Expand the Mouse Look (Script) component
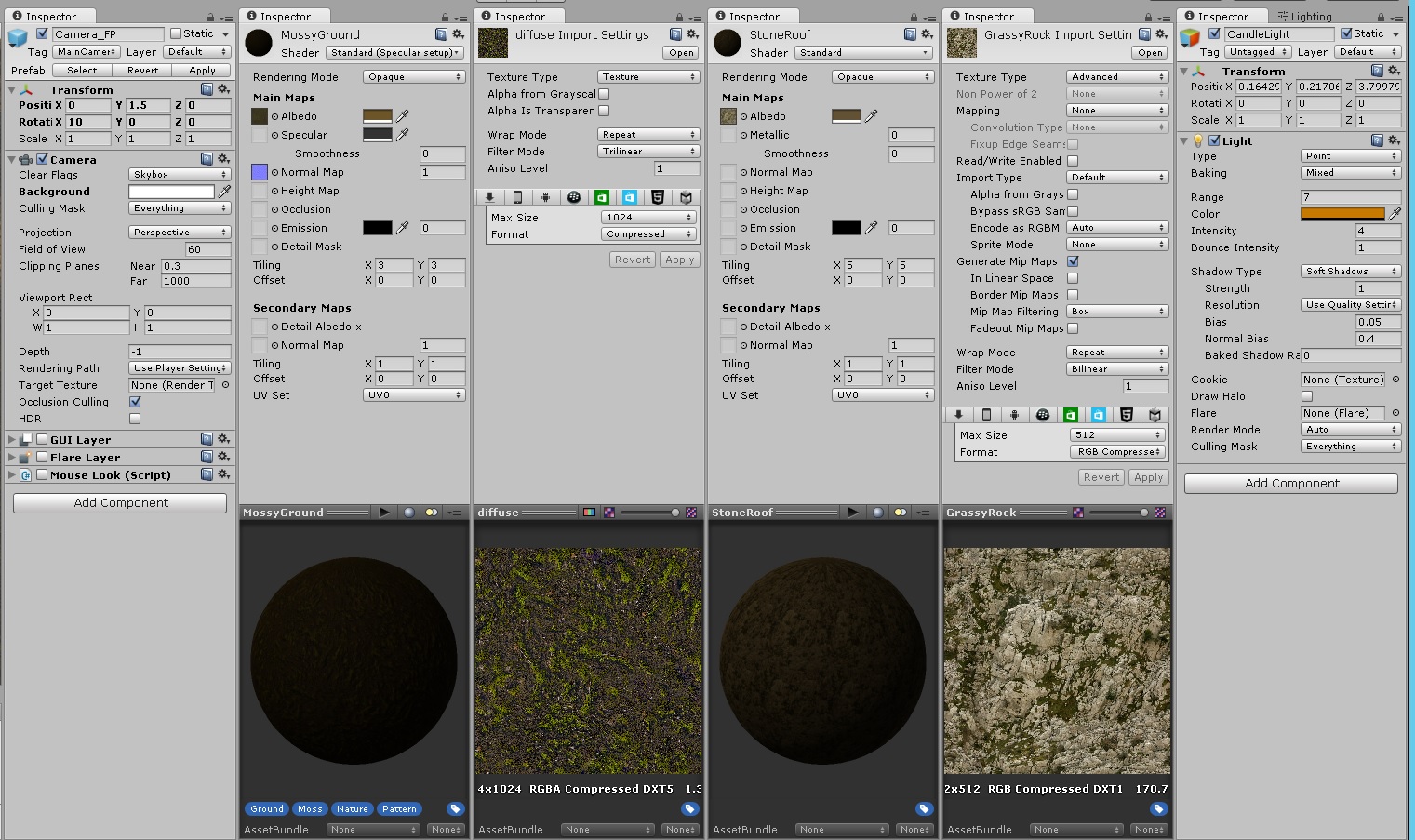This screenshot has width=1415, height=840. 11,475
